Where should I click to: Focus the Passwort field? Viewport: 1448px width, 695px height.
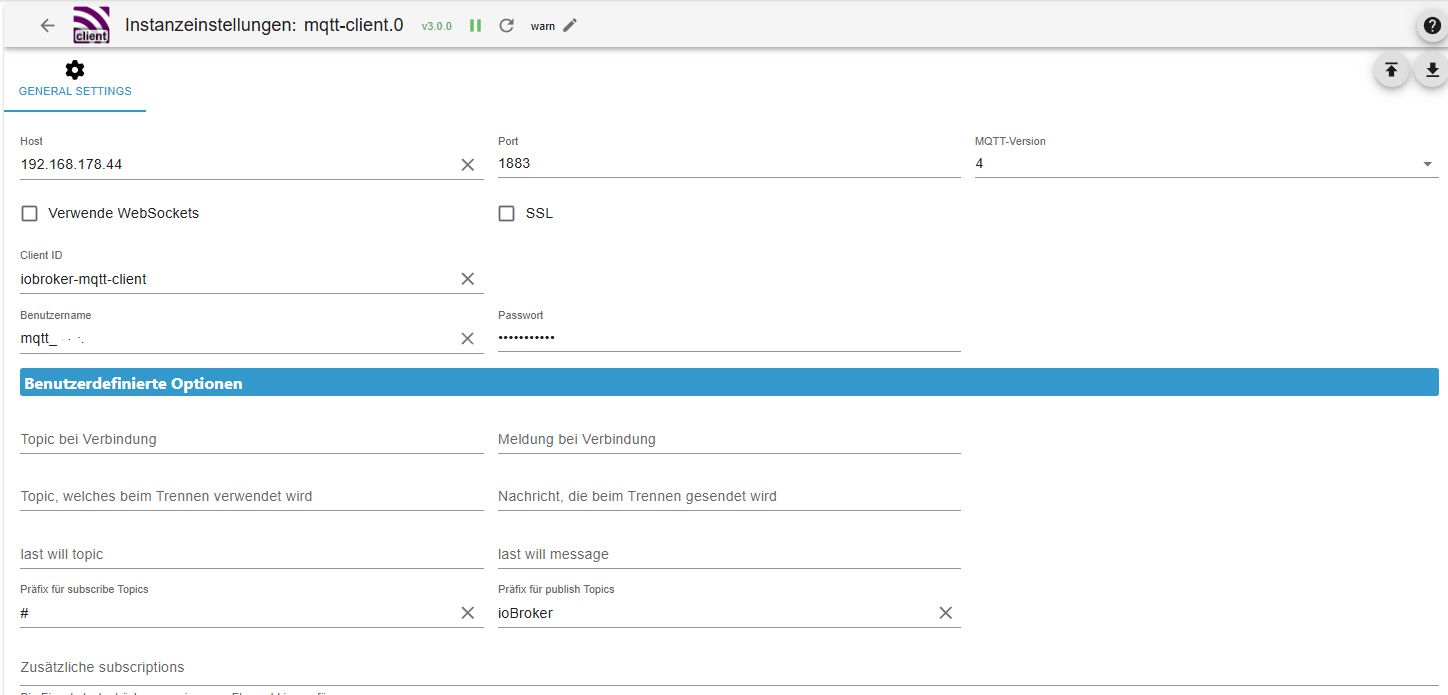(x=728, y=338)
